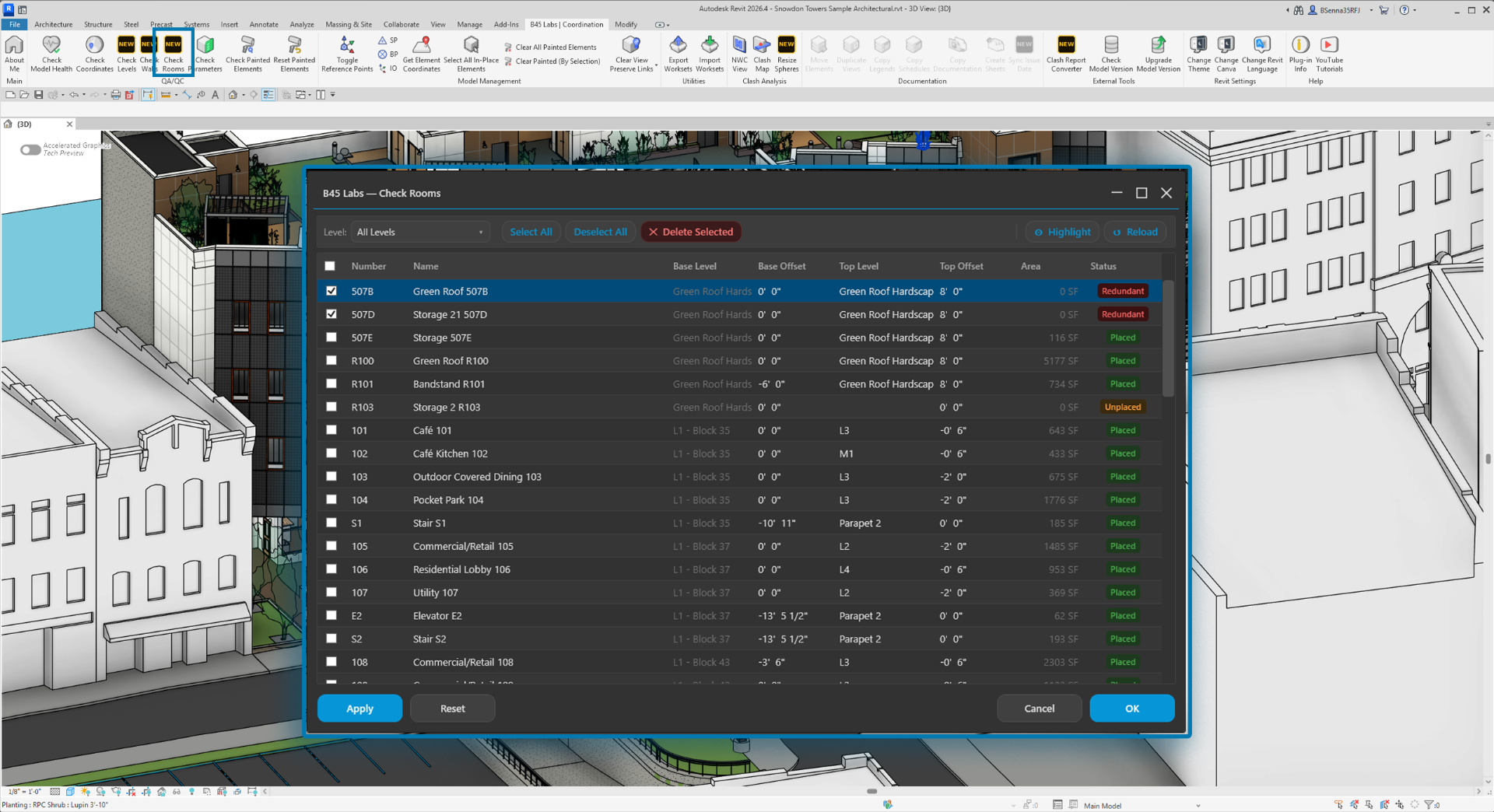Click Delete Selected button
Screen dimensions: 1494x812
coord(691,232)
